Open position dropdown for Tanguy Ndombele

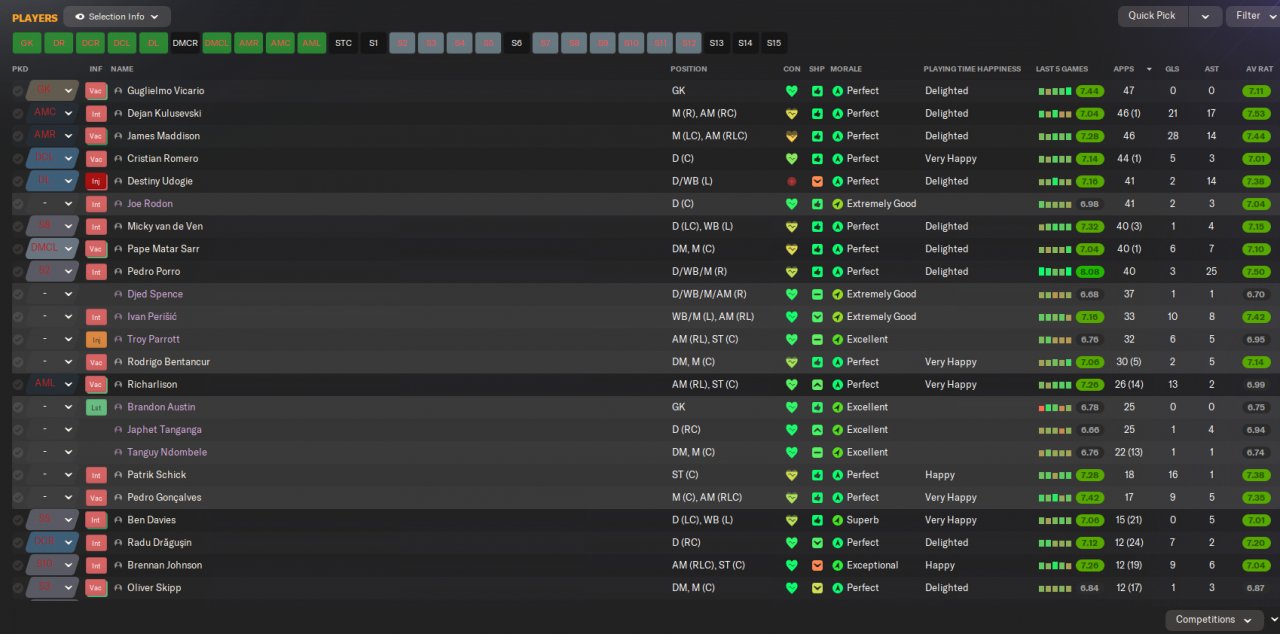point(53,452)
